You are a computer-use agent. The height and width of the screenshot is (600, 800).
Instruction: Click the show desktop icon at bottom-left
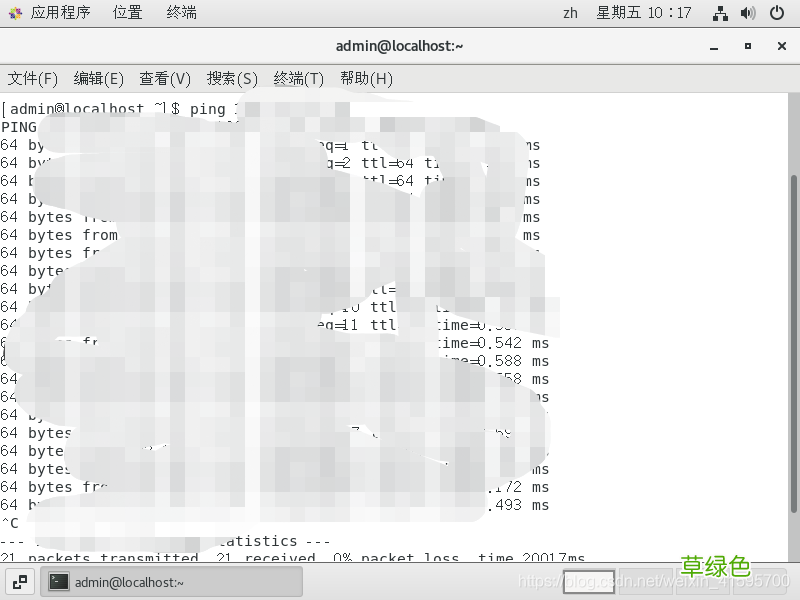20,581
